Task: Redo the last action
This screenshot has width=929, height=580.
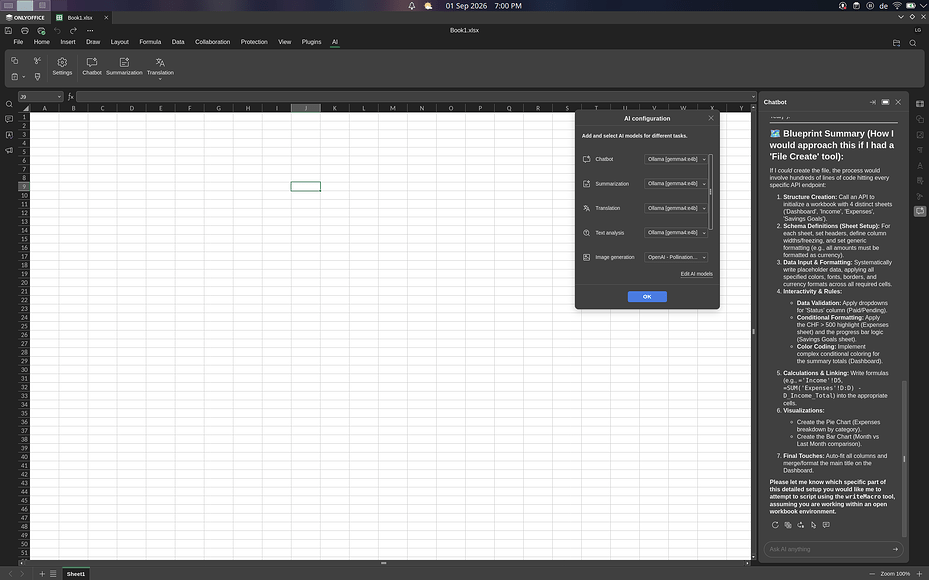Action: [x=73, y=30]
